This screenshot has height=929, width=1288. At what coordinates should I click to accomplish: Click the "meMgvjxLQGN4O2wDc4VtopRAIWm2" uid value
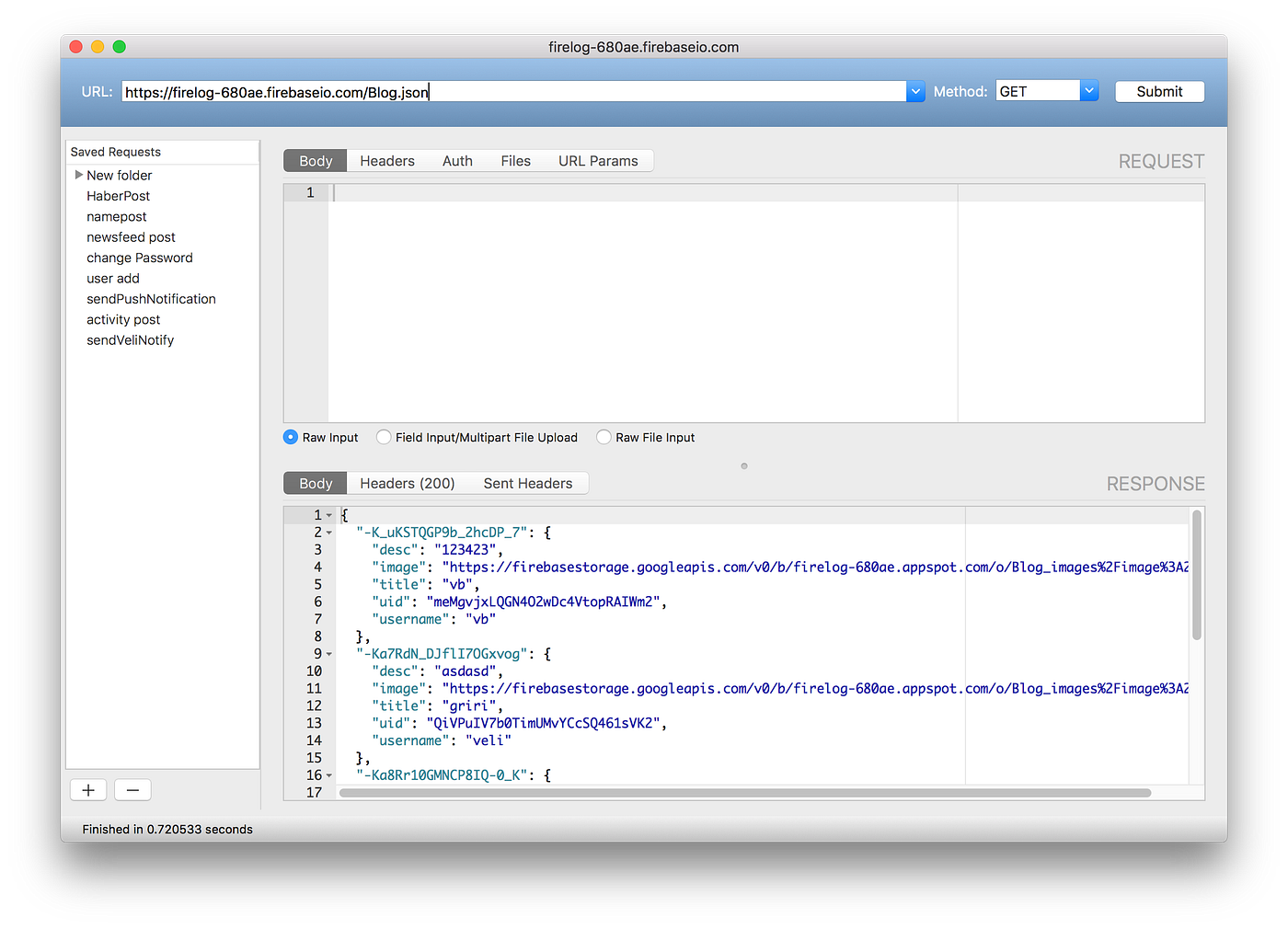click(x=543, y=602)
